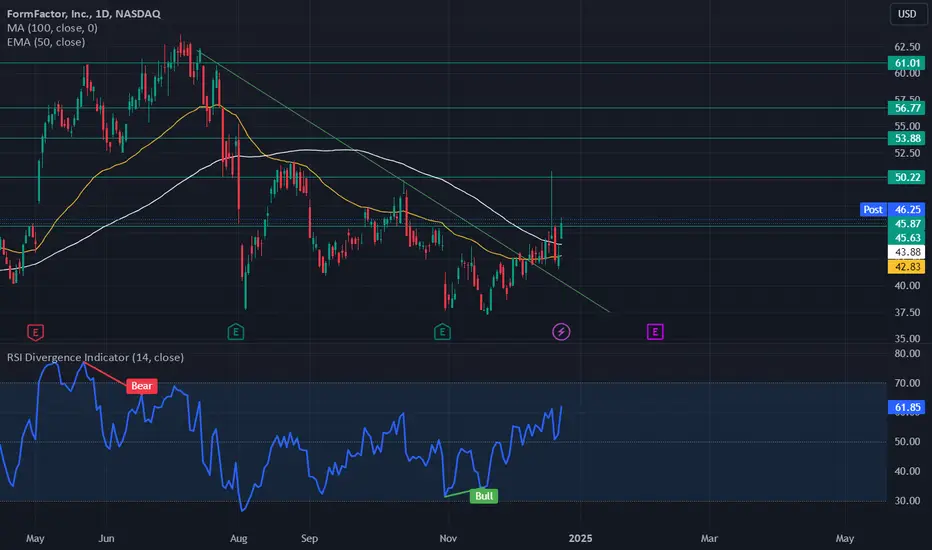Click the 2025 label on time axis

[580, 538]
